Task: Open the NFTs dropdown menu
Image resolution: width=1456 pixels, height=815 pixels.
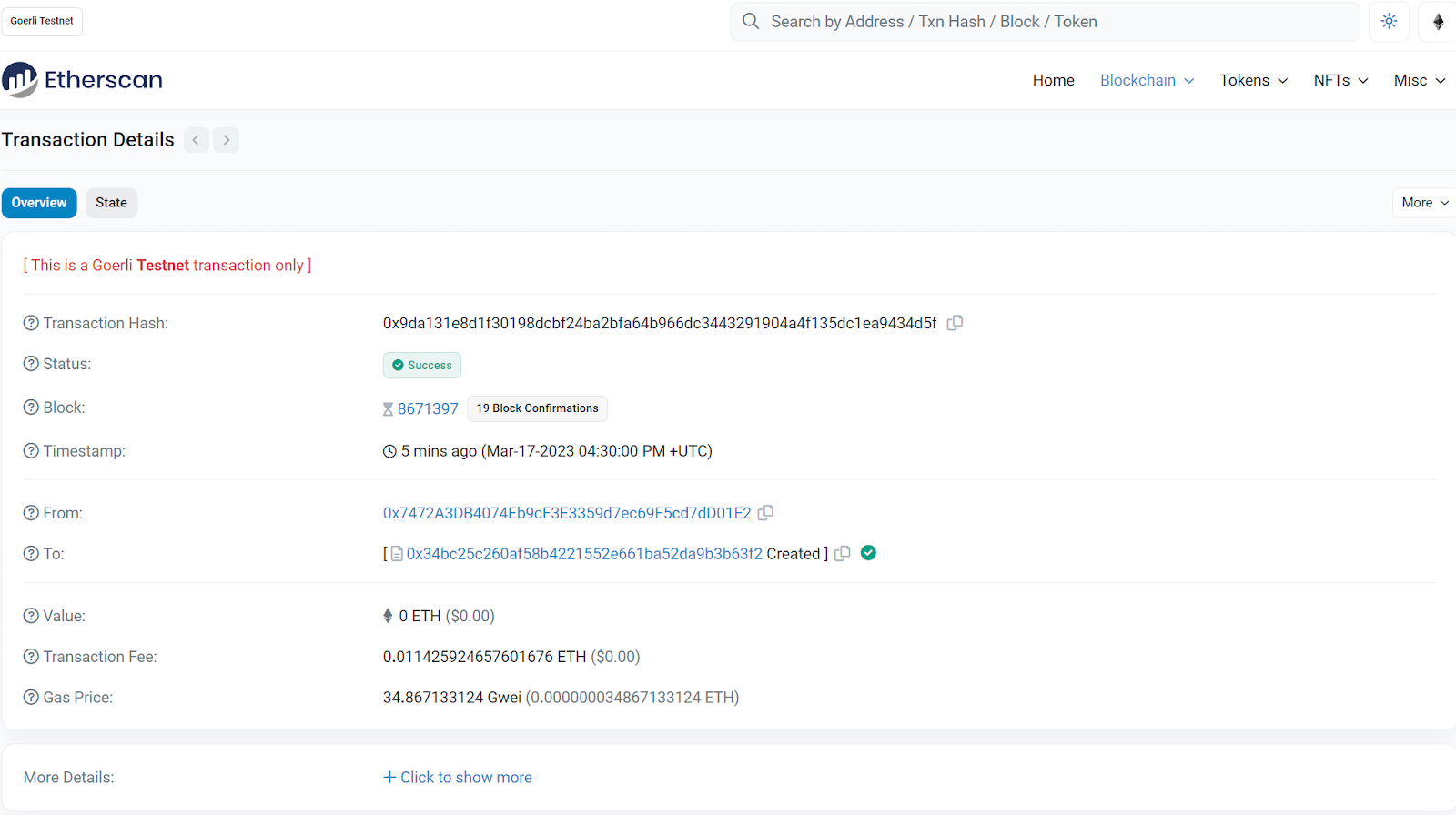Action: (1340, 80)
